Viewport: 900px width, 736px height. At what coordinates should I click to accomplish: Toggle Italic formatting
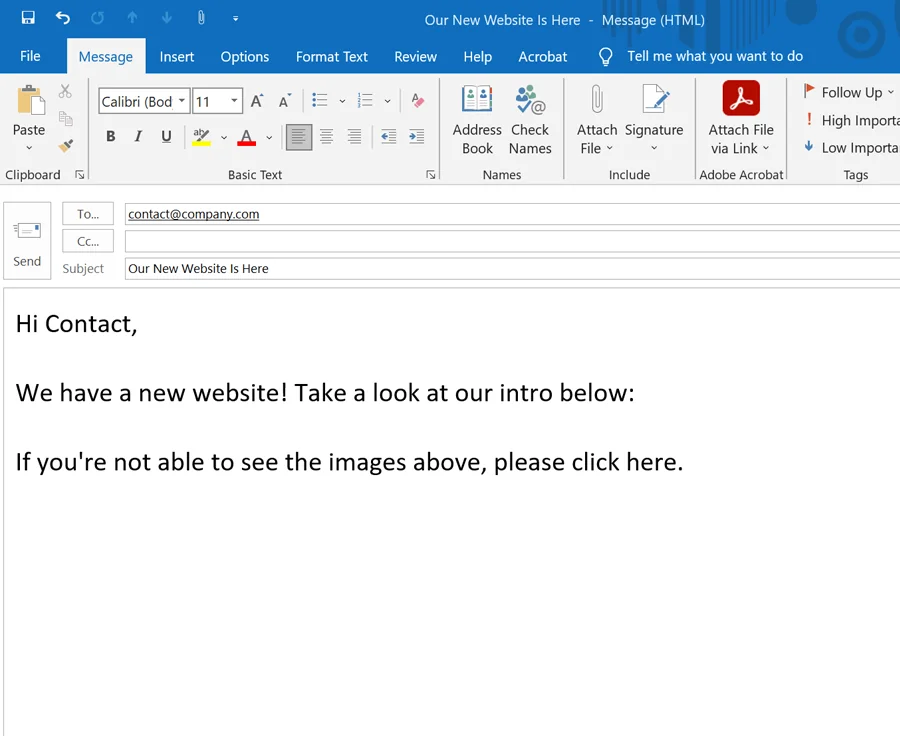pos(138,137)
